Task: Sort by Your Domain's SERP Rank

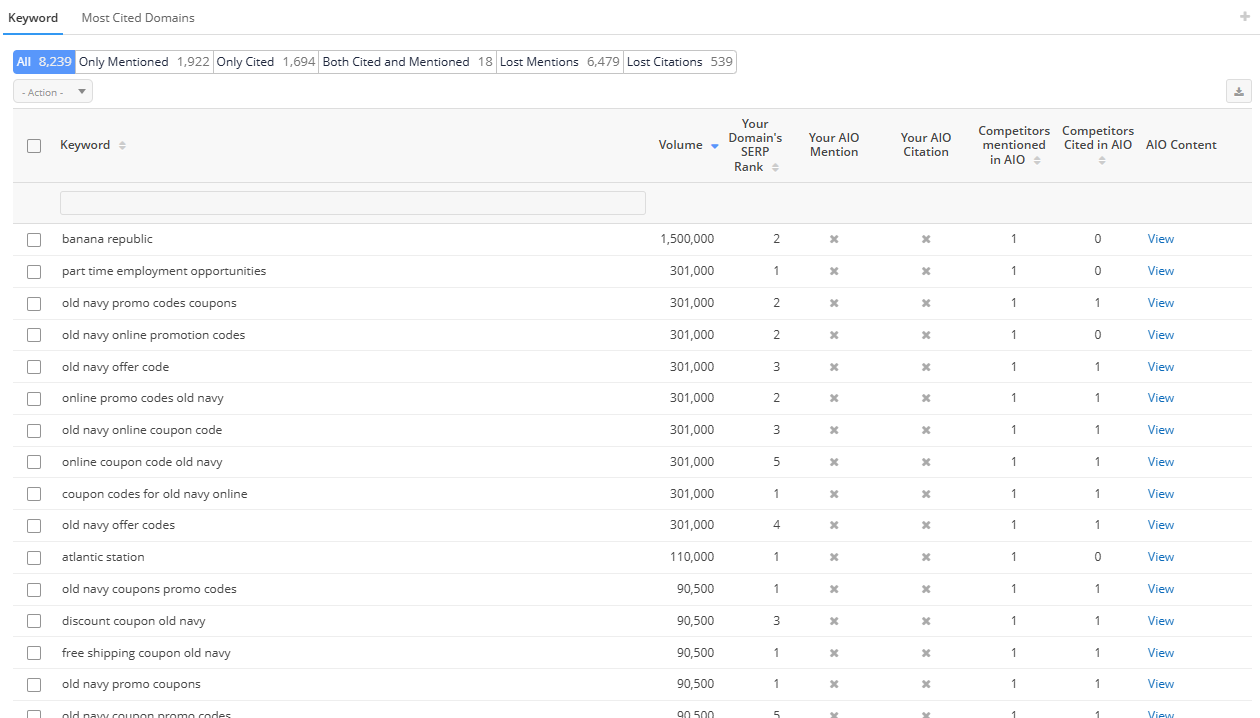Action: click(x=775, y=168)
